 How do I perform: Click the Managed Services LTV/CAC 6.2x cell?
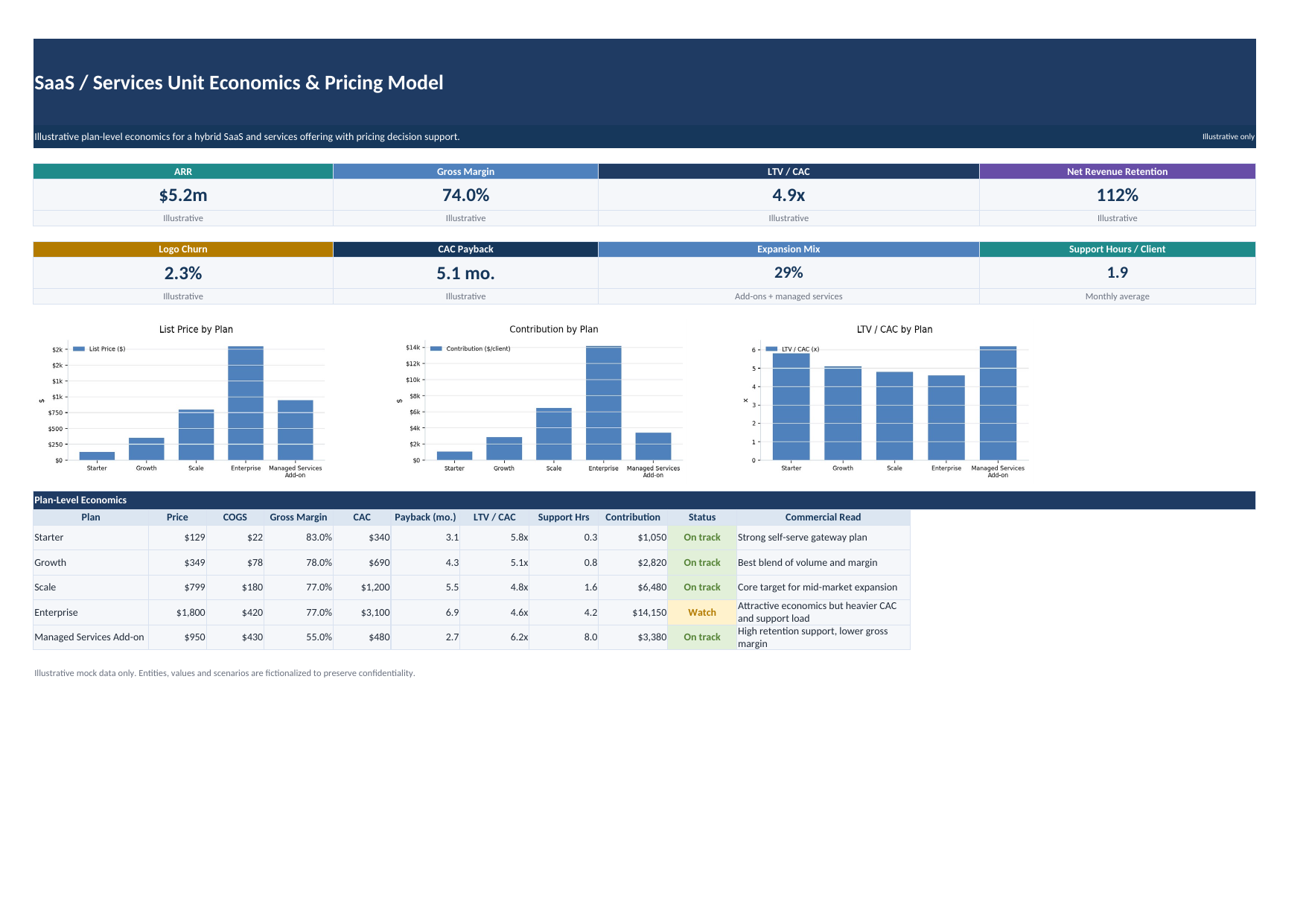494,637
